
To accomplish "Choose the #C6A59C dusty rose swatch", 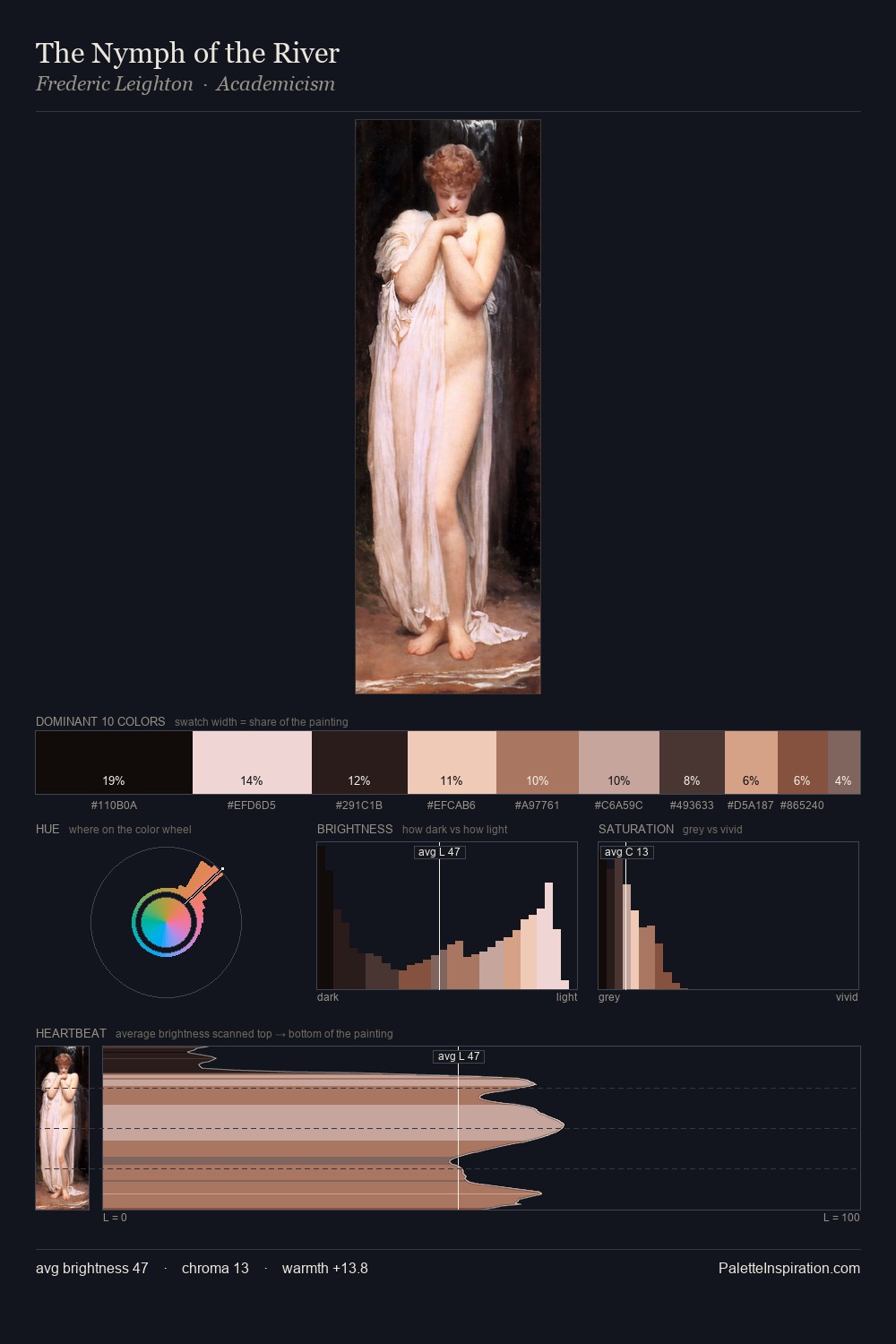I will pos(619,762).
